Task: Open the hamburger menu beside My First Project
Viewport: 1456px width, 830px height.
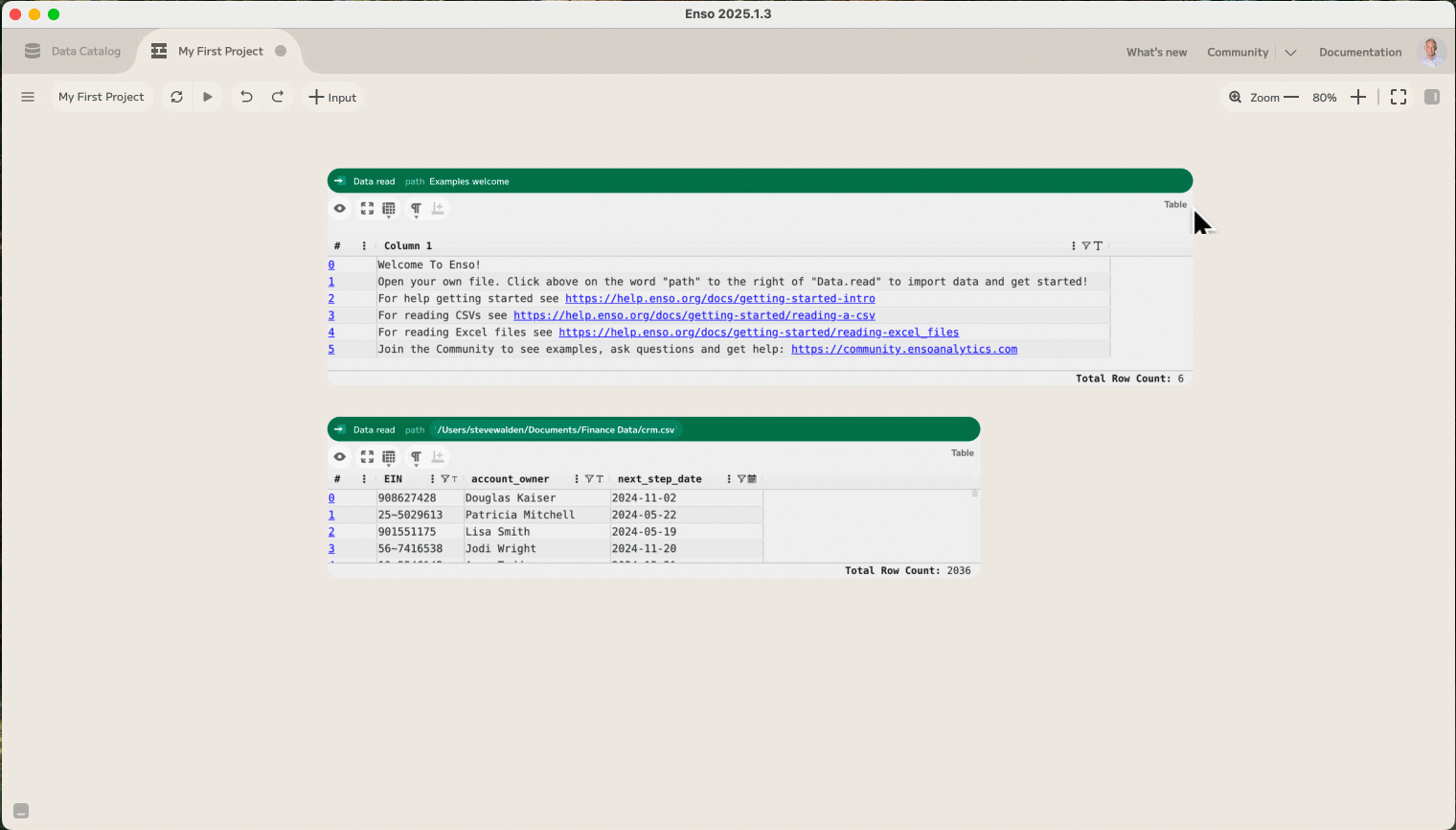Action: pos(28,97)
